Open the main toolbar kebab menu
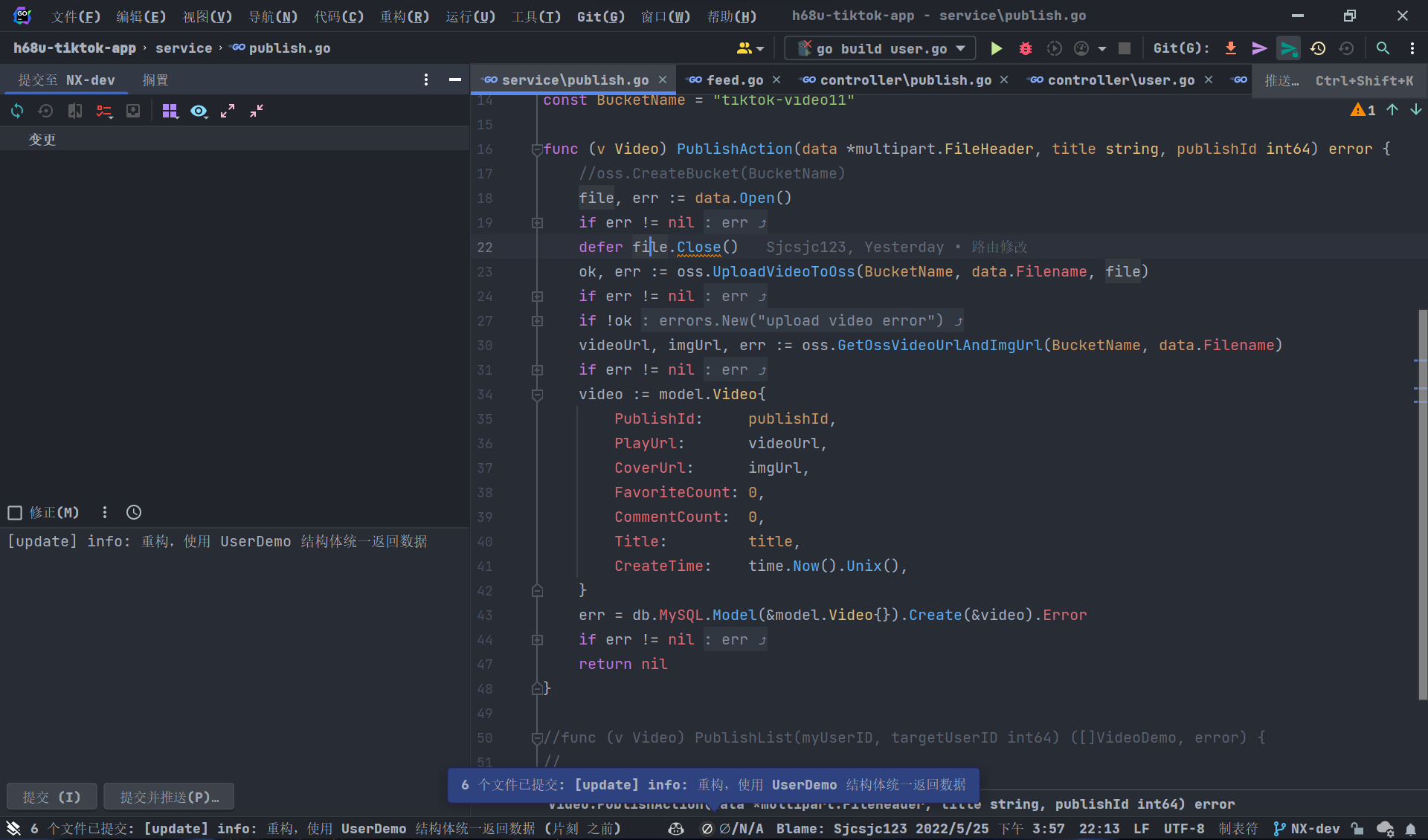 [1412, 48]
